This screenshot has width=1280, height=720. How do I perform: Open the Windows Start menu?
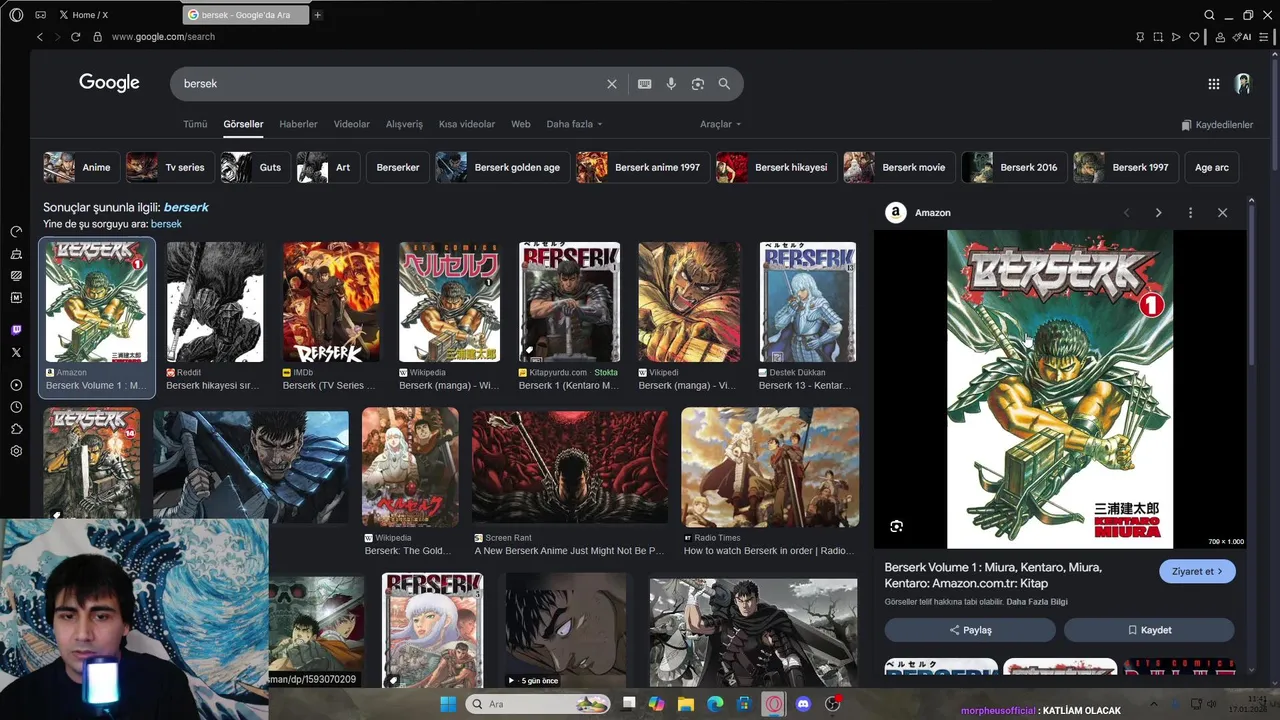447,704
